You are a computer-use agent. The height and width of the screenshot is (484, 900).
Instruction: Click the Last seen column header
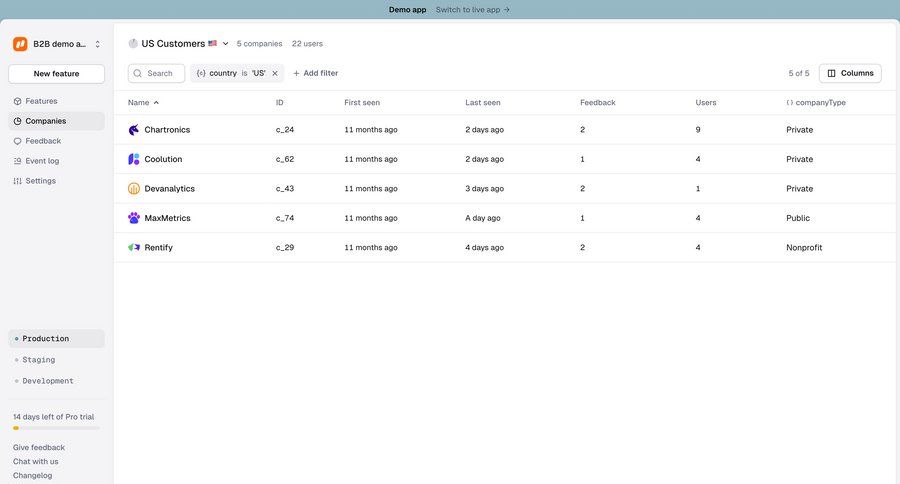click(483, 103)
